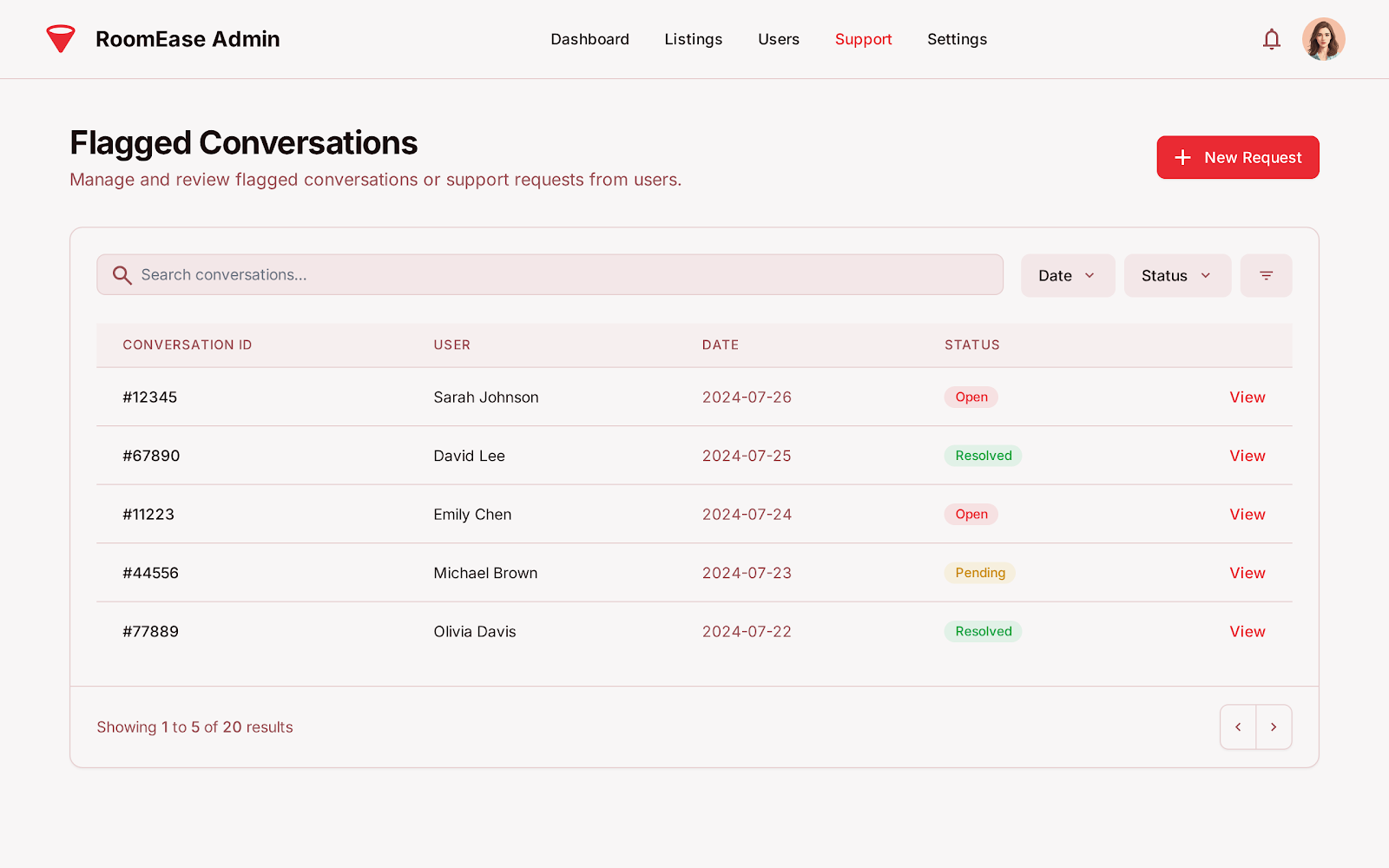The height and width of the screenshot is (868, 1389).
Task: Focus the Search conversations field
Action: (564, 275)
